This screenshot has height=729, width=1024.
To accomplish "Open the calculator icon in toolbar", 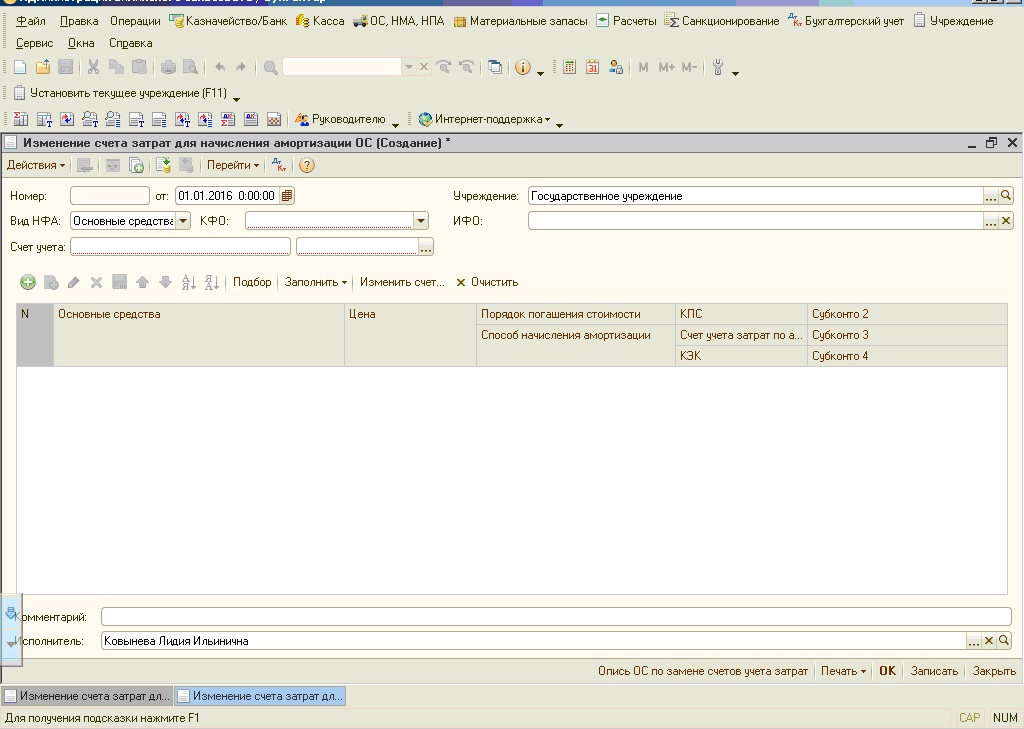I will click(569, 67).
